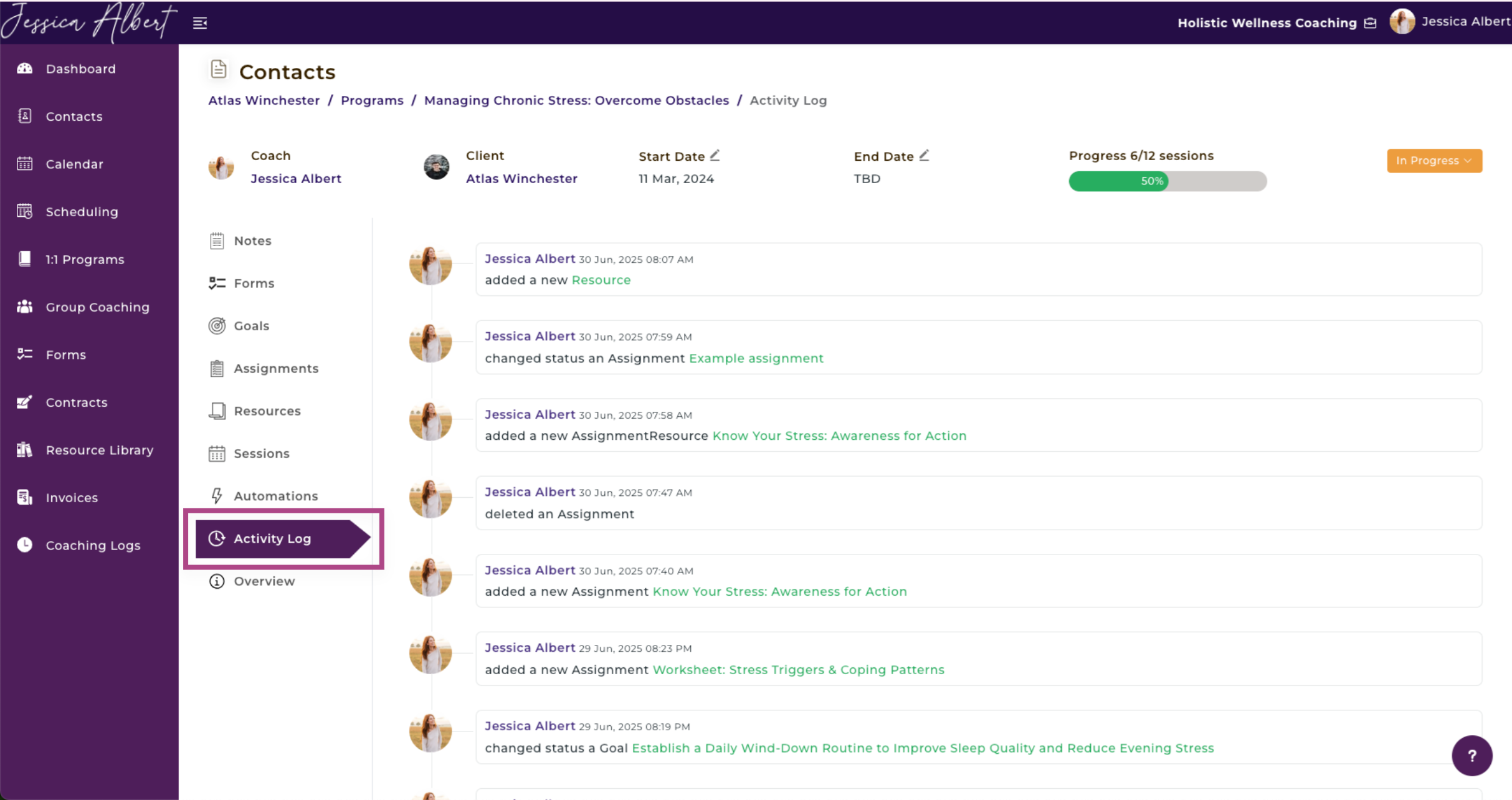This screenshot has height=800, width=1512.
Task: Click coach avatar next to Coach label
Action: click(221, 168)
